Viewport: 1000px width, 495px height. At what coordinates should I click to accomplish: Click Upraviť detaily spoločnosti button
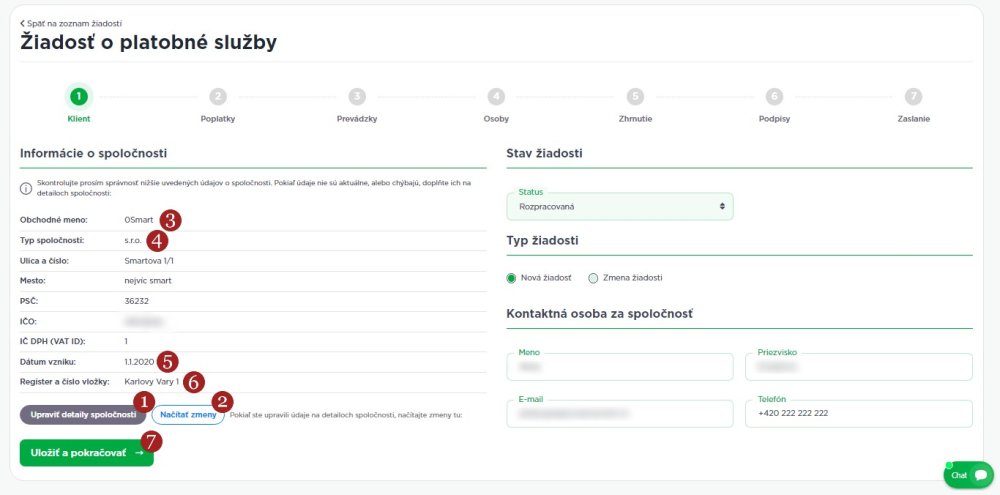[x=82, y=414]
